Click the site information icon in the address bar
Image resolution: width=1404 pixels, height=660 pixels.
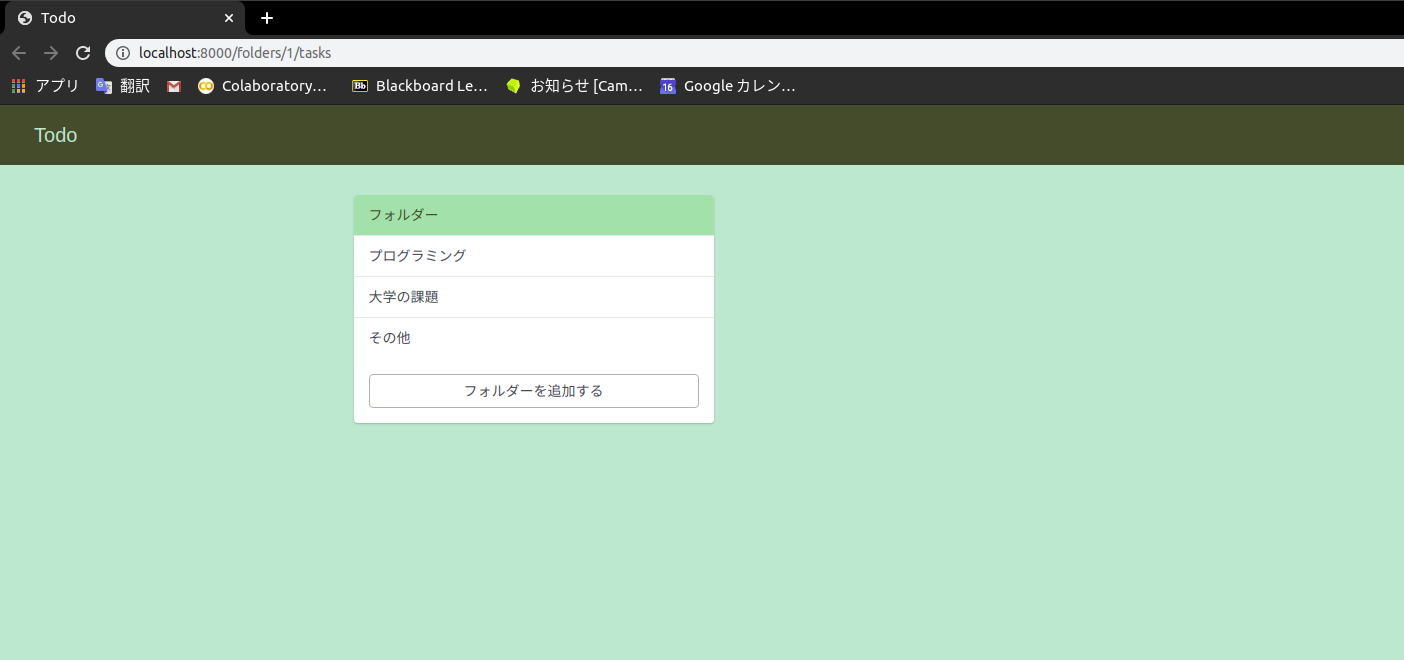121,53
